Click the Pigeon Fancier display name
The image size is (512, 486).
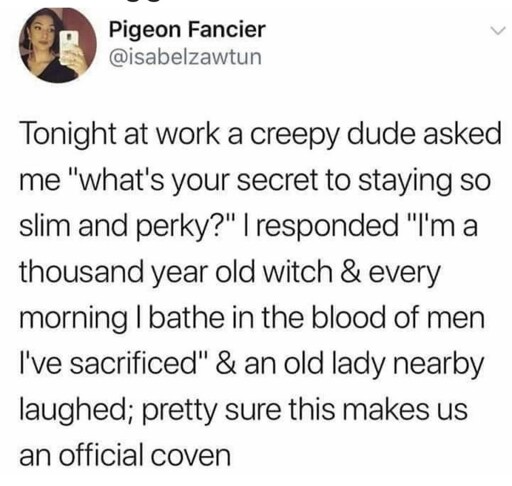pyautogui.click(x=187, y=29)
